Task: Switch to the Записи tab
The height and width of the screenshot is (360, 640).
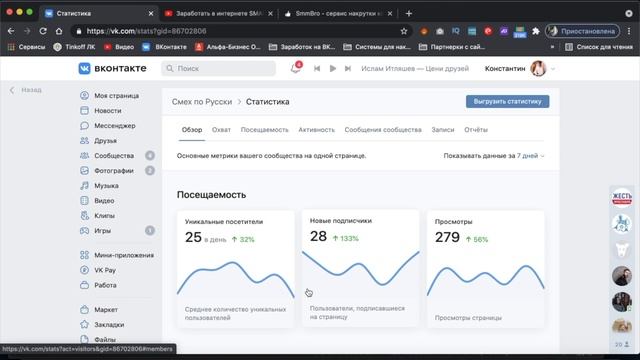Action: coord(443,130)
